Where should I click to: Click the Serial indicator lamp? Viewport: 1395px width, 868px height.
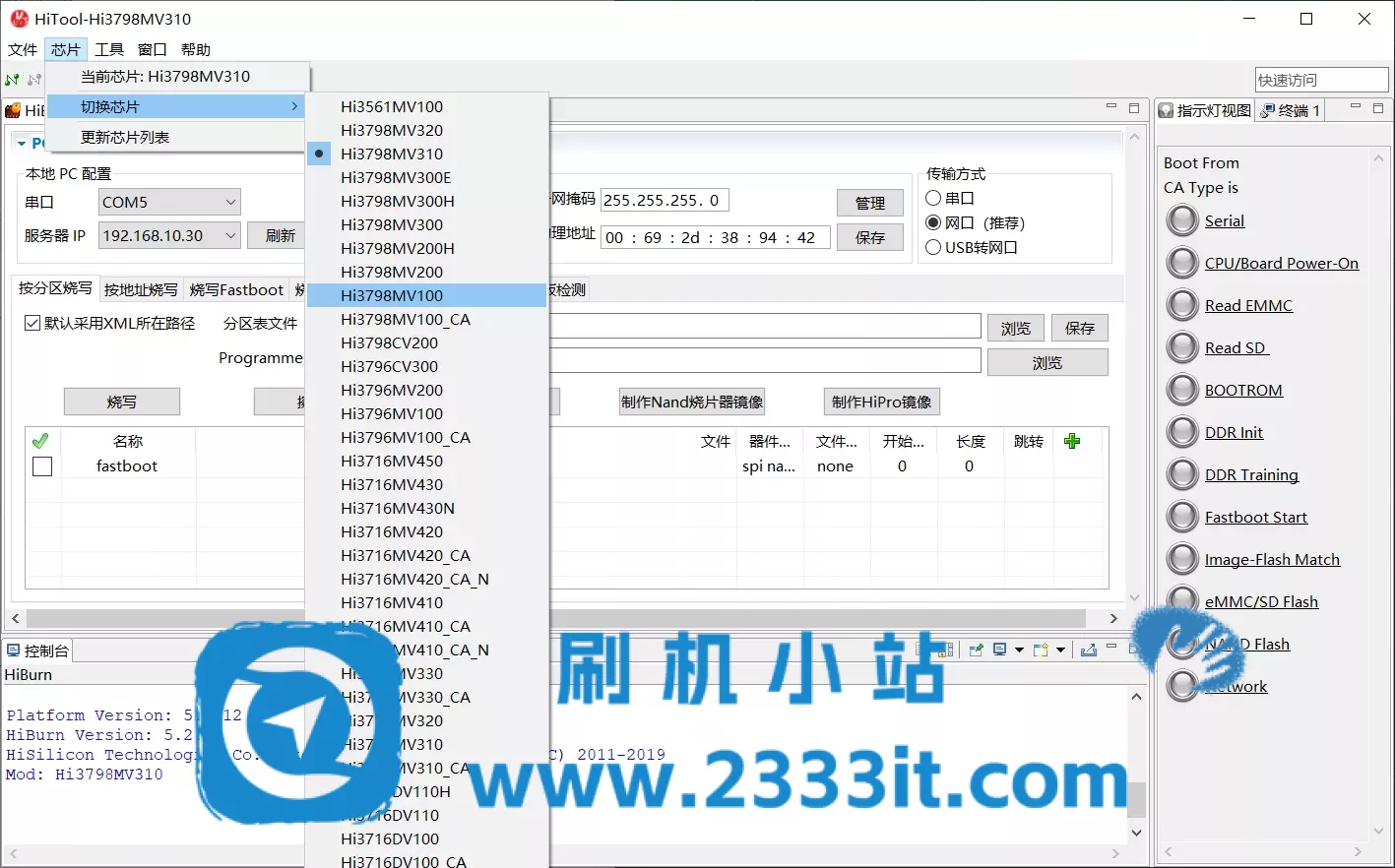click(1181, 220)
